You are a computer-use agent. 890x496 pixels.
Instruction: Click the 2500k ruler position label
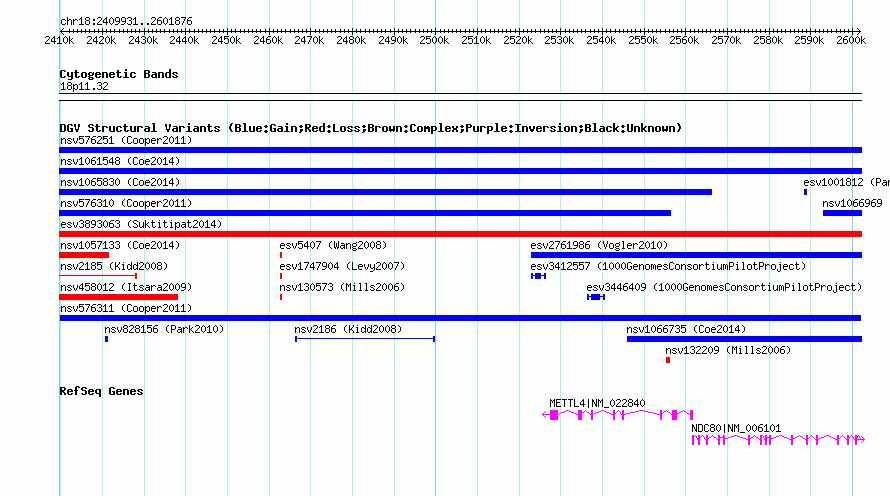(x=434, y=40)
